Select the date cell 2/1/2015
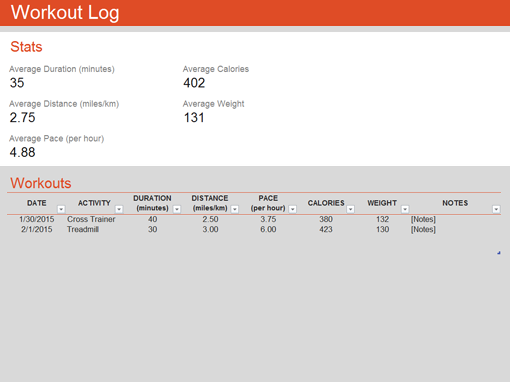This screenshot has width=510, height=382. click(37, 229)
